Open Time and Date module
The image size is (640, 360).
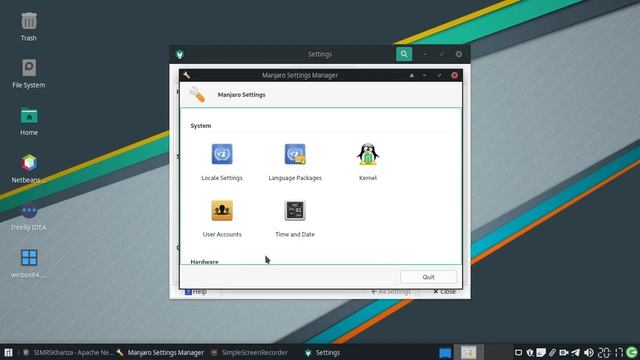(x=295, y=218)
